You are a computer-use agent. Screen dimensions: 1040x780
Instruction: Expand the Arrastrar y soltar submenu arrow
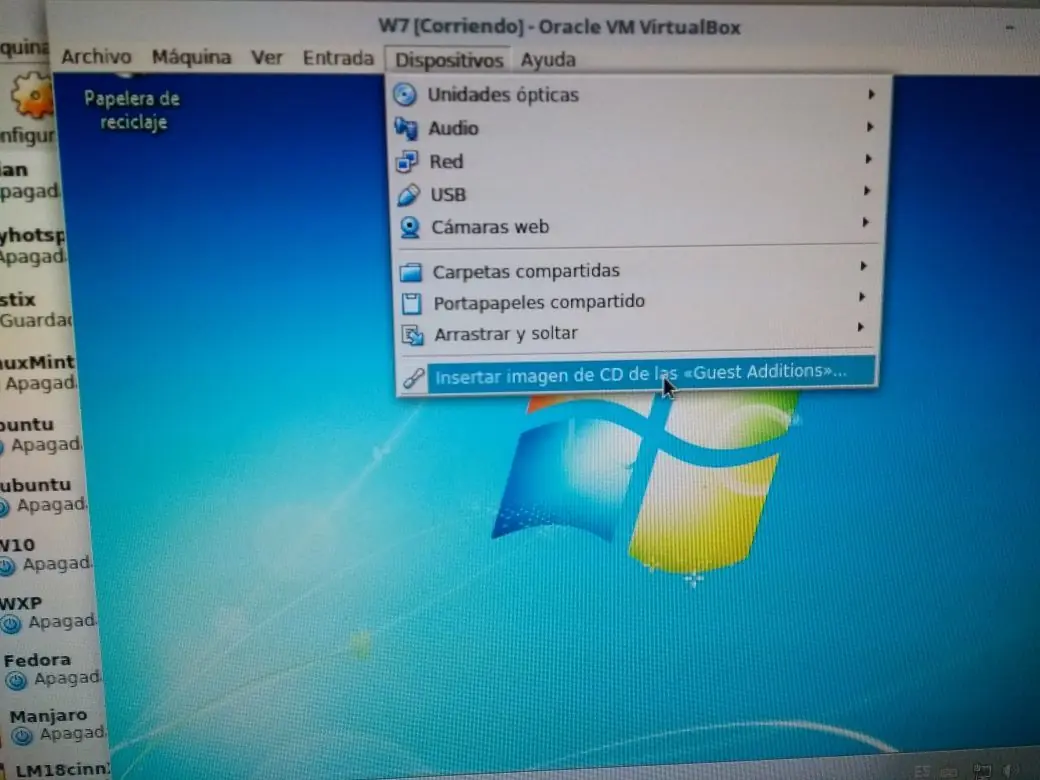point(860,326)
